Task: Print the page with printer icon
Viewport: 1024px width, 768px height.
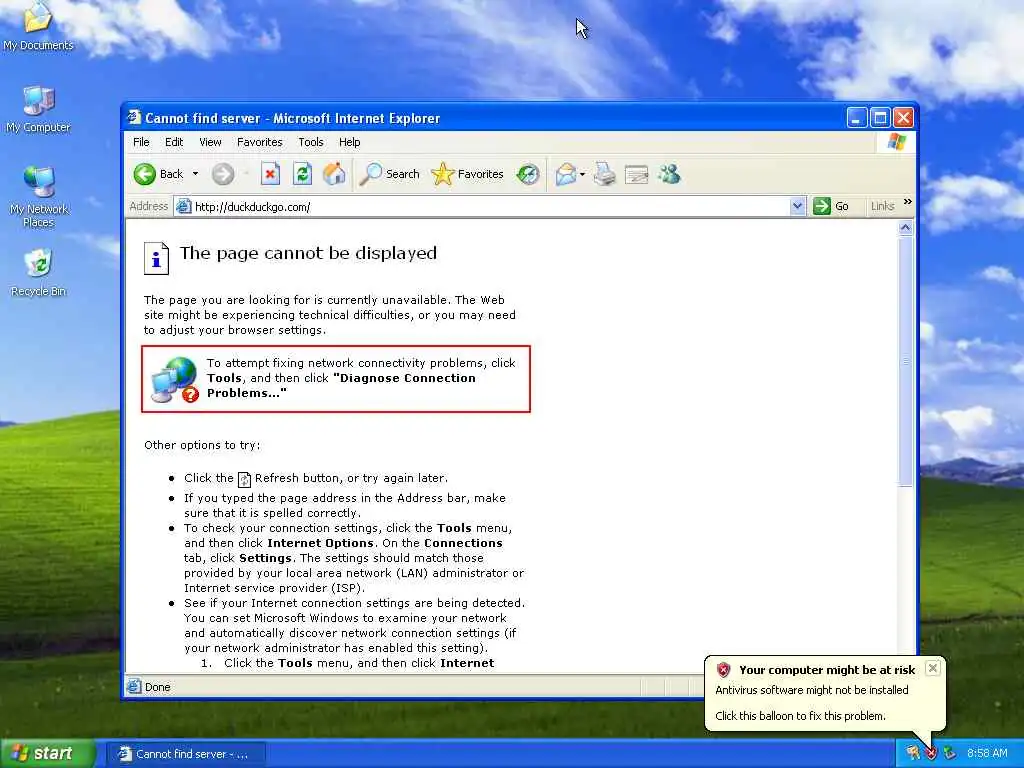Action: [605, 174]
